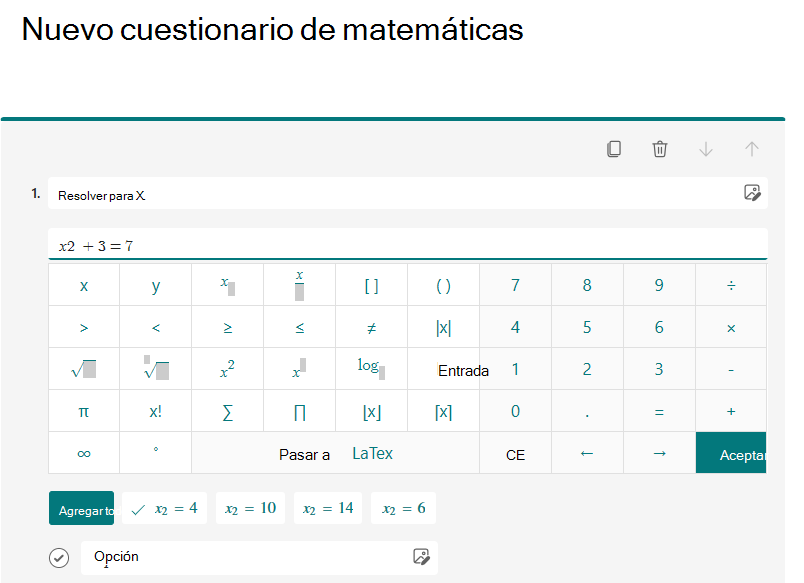Move the question up with the arrow
This screenshot has width=804, height=583.
tap(752, 149)
